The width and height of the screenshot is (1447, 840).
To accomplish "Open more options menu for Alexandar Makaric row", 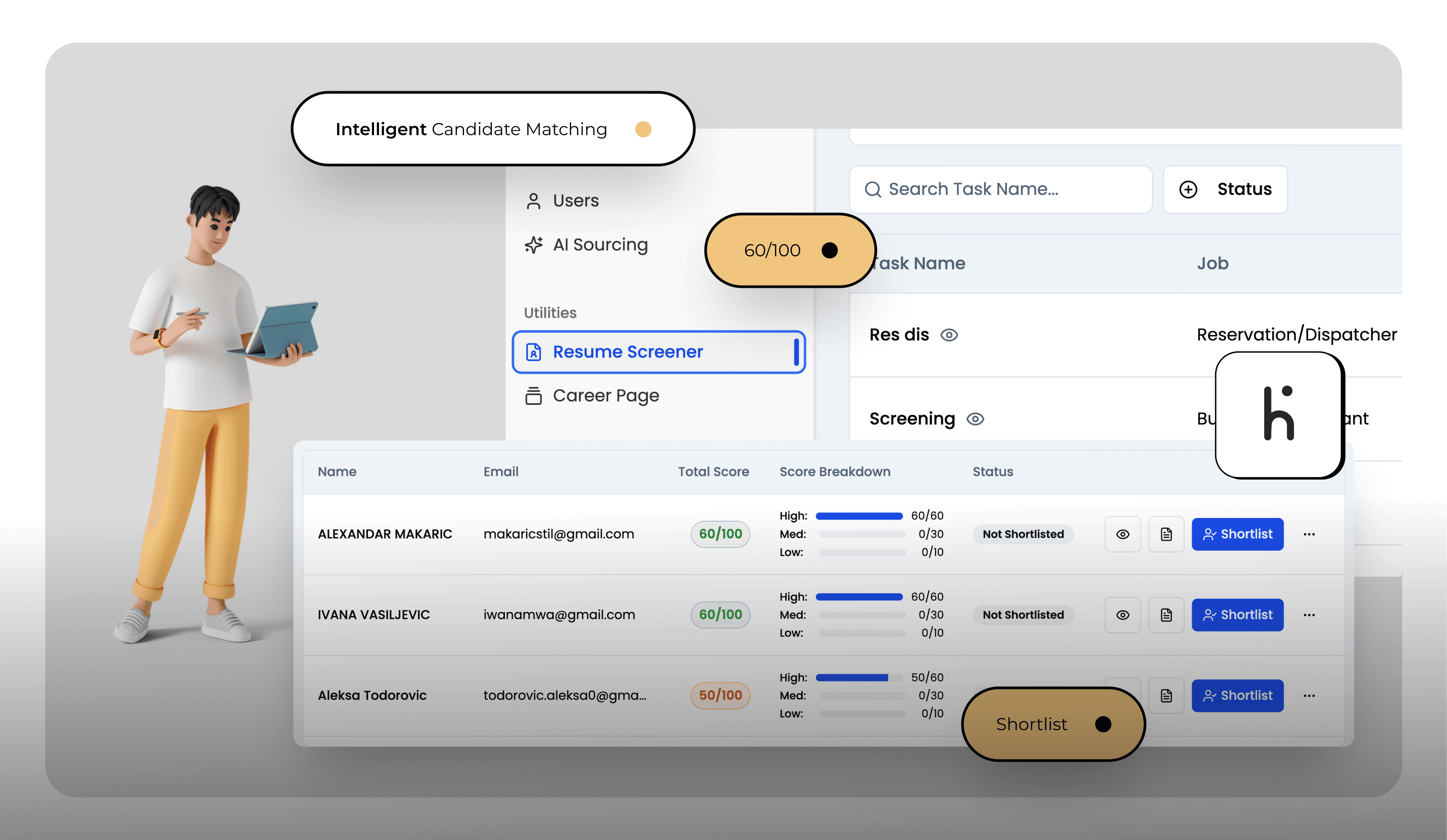I will [1309, 534].
